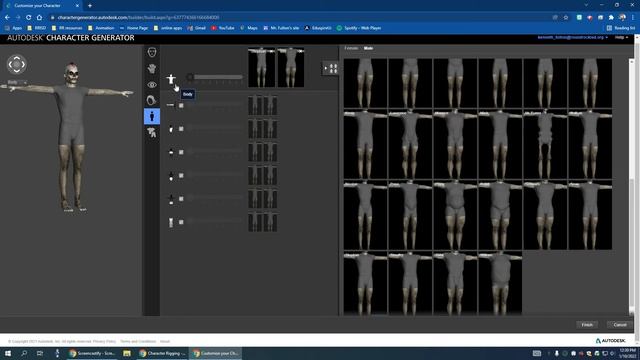
Task: Toggle the checkbox on the row above legs
Action: coord(181,199)
